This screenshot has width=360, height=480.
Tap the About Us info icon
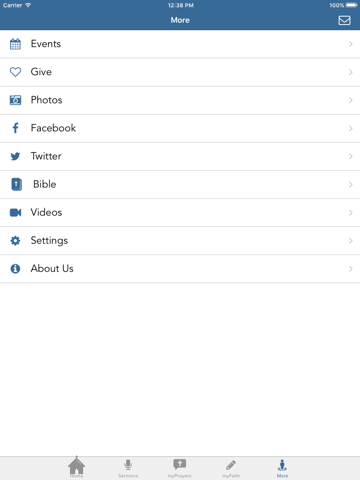[x=15, y=269]
